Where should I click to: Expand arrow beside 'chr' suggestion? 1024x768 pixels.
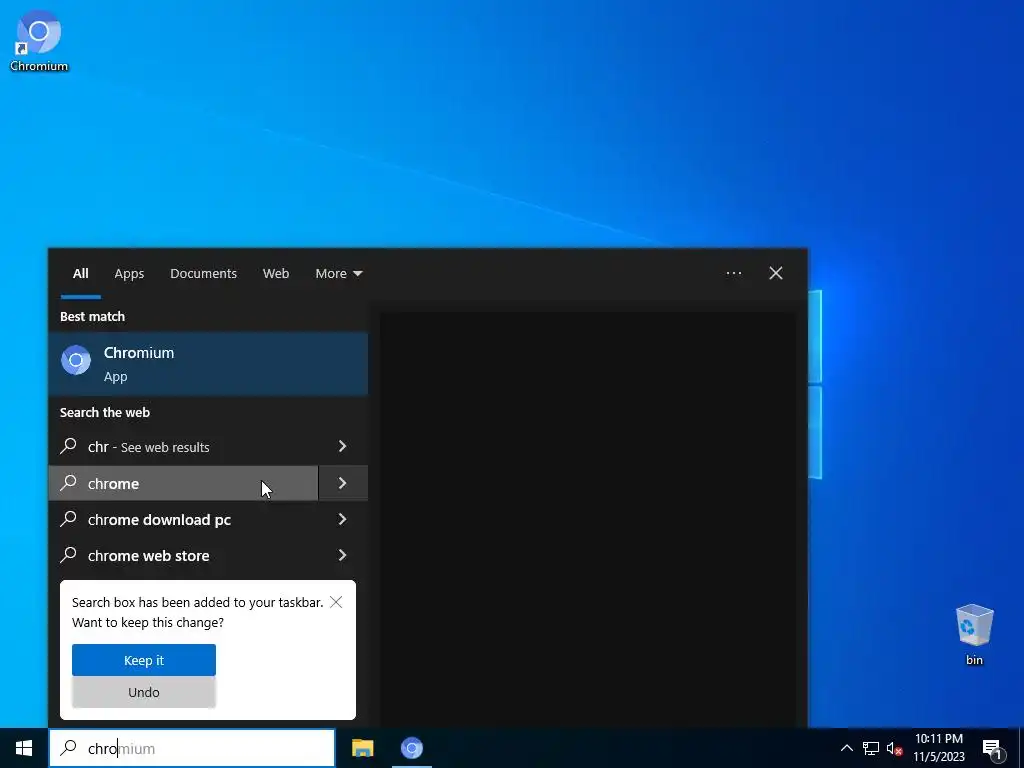[343, 447]
